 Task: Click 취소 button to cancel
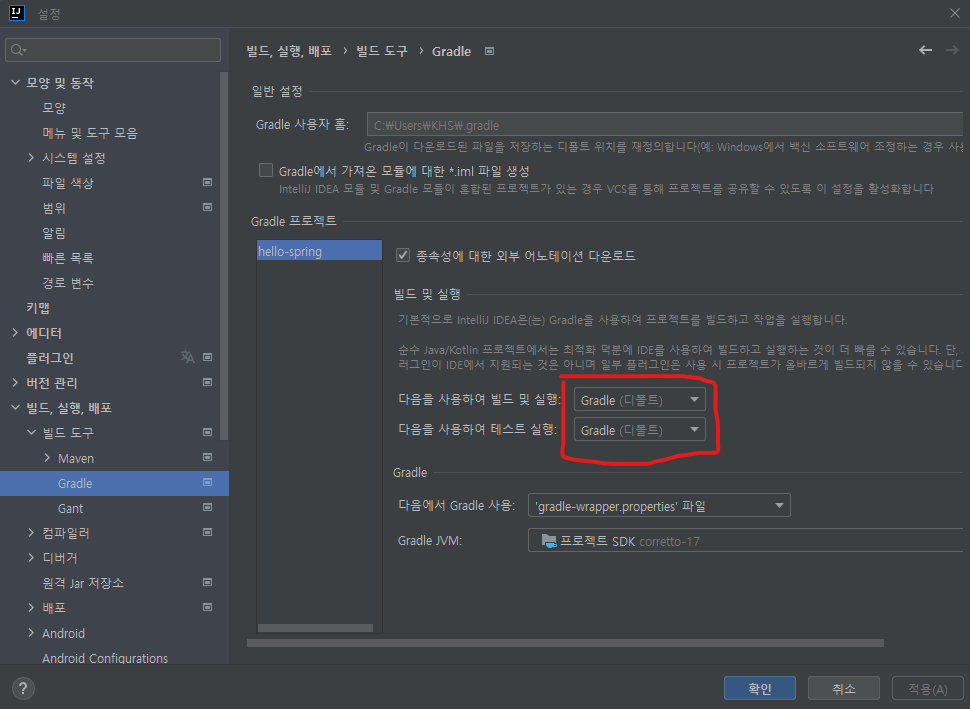[x=844, y=688]
